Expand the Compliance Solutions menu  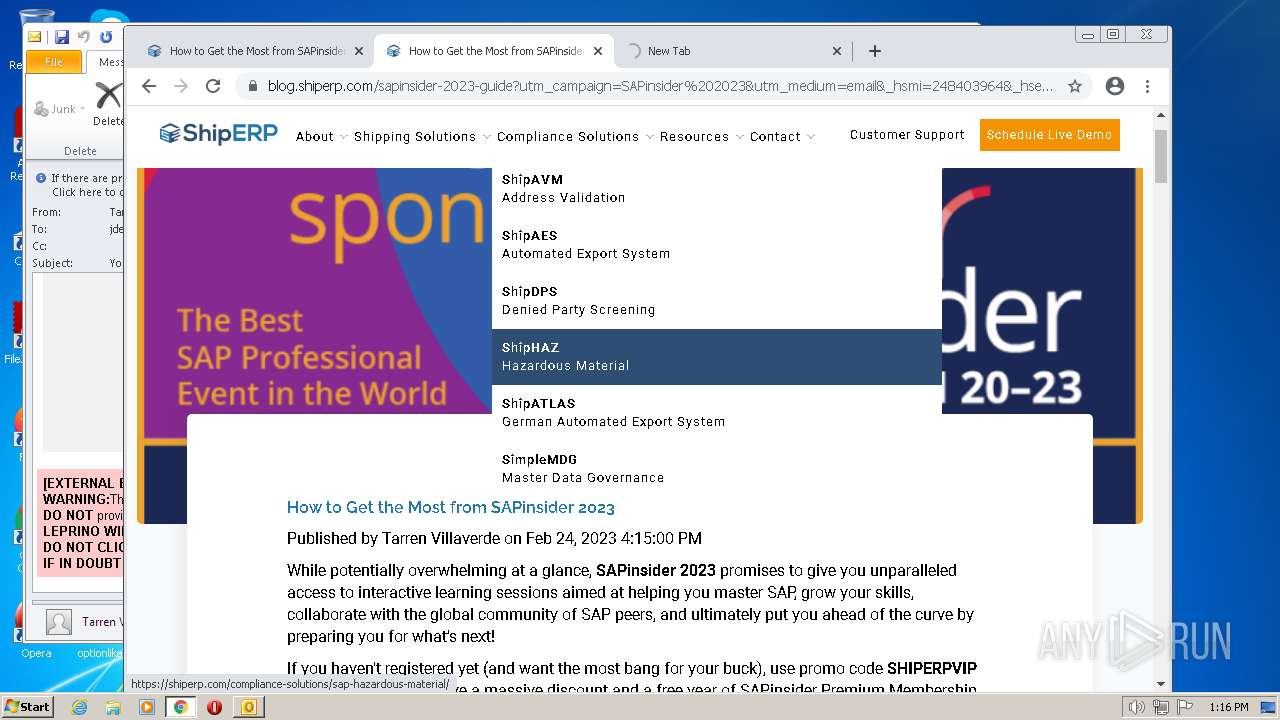[x=575, y=136]
